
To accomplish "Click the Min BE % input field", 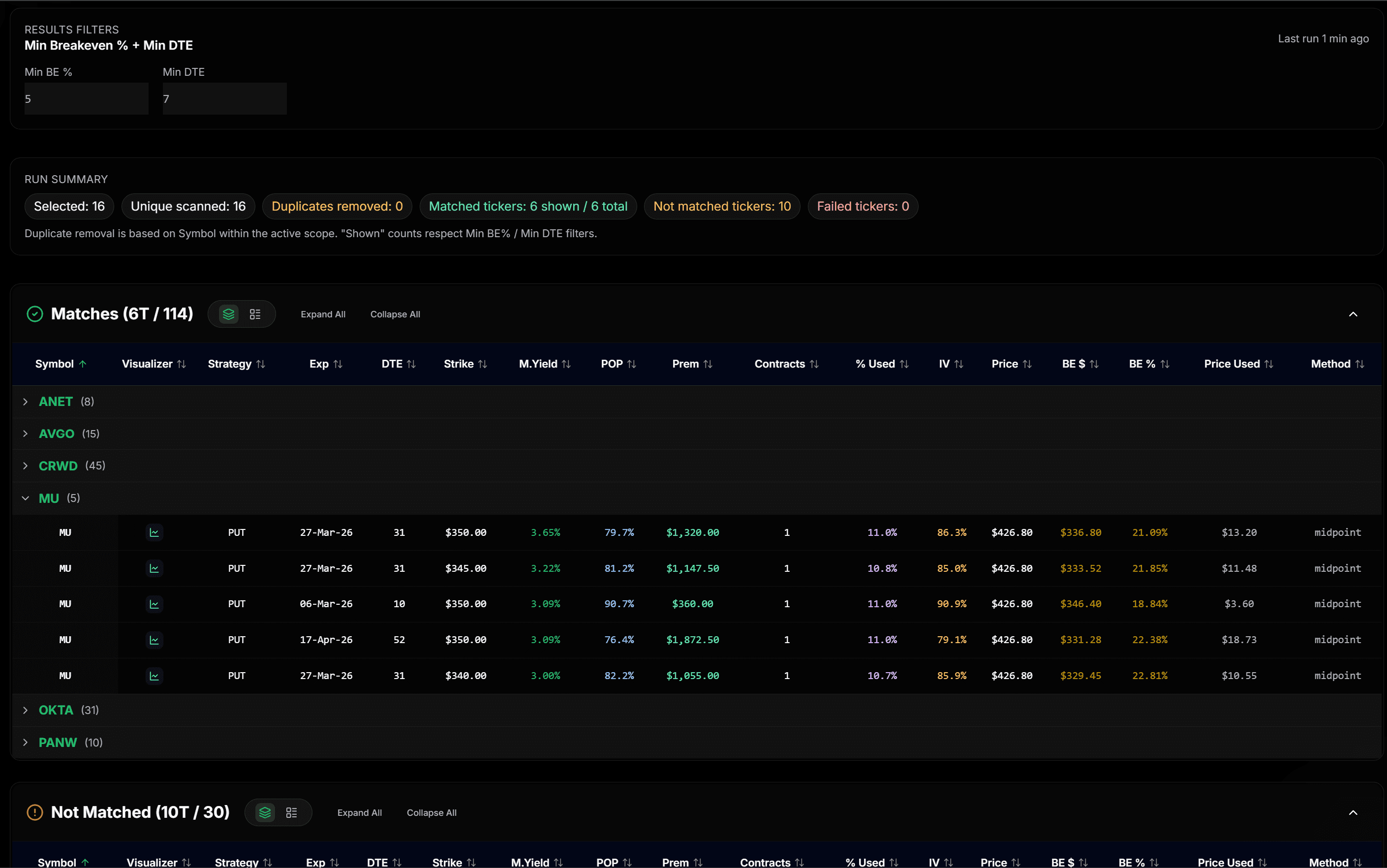I will click(86, 99).
